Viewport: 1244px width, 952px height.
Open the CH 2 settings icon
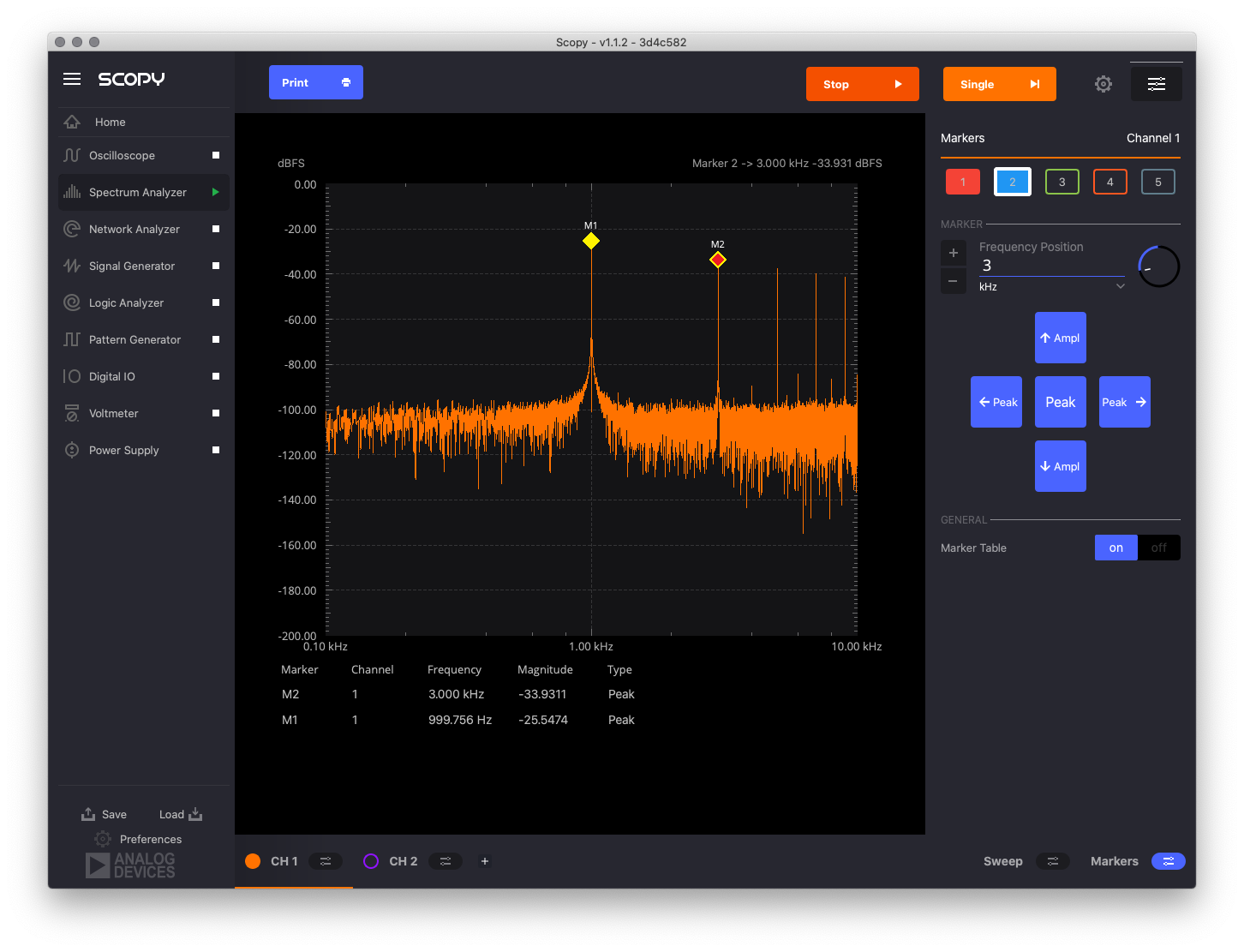point(445,861)
